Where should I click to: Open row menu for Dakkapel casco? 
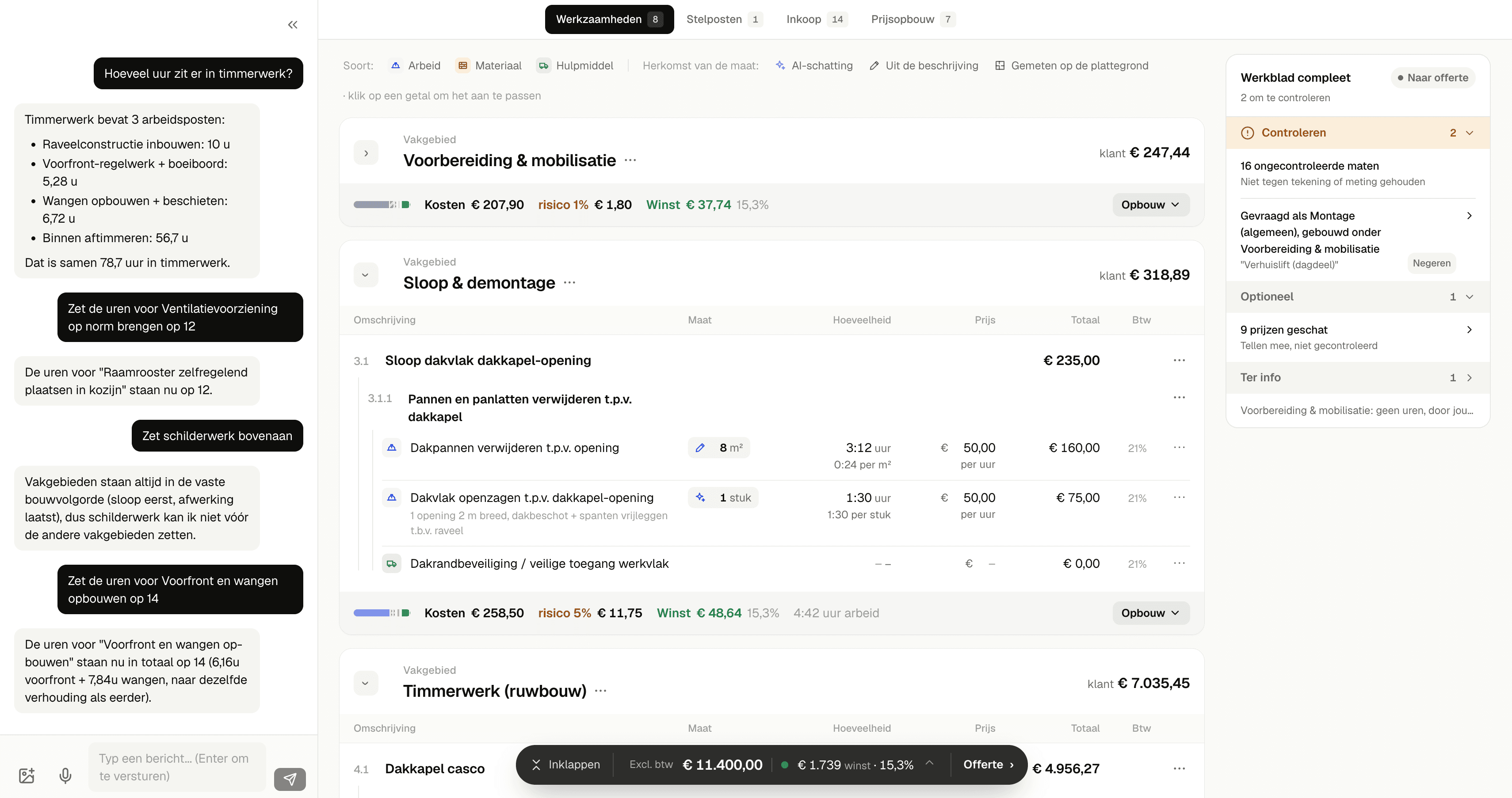click(x=1179, y=769)
